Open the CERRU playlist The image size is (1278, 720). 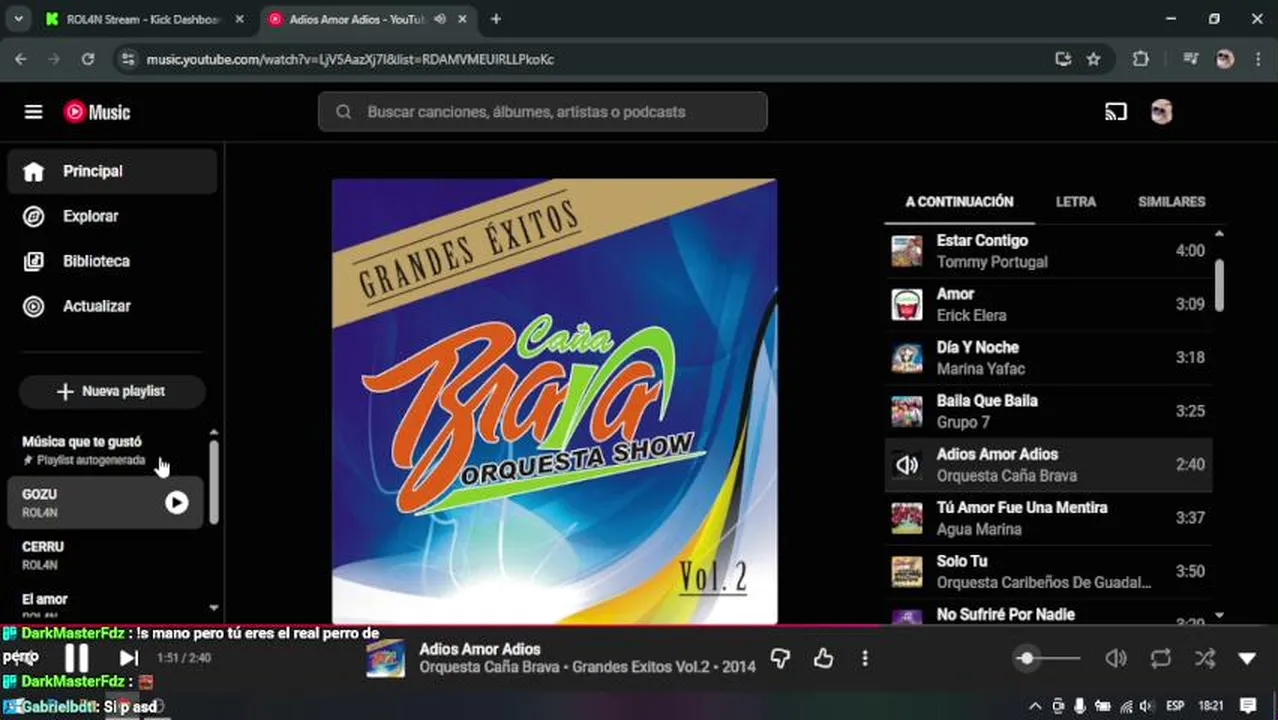coord(106,555)
